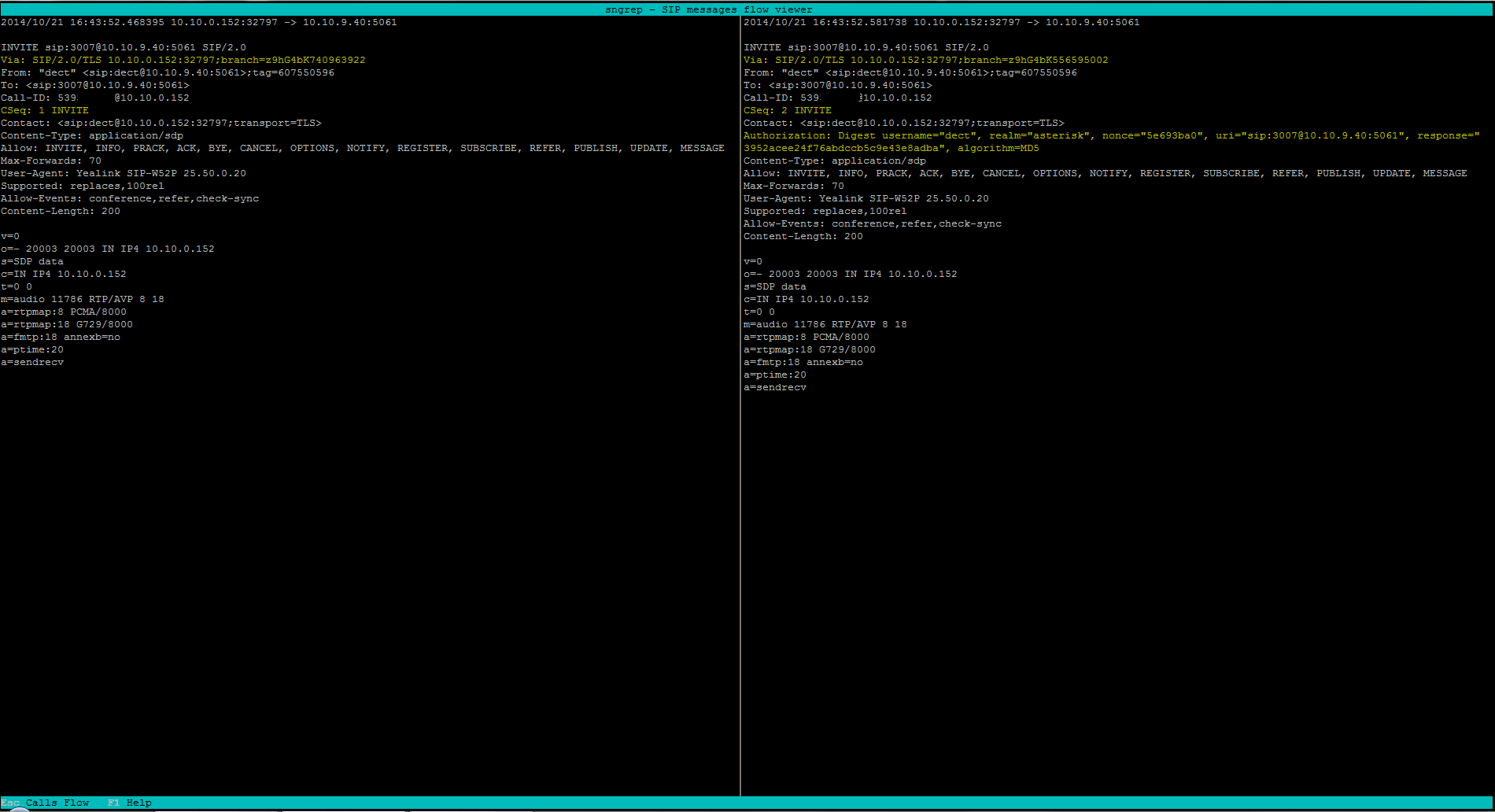Click the m=audio SDP media line
The height and width of the screenshot is (812, 1495).
click(x=83, y=299)
